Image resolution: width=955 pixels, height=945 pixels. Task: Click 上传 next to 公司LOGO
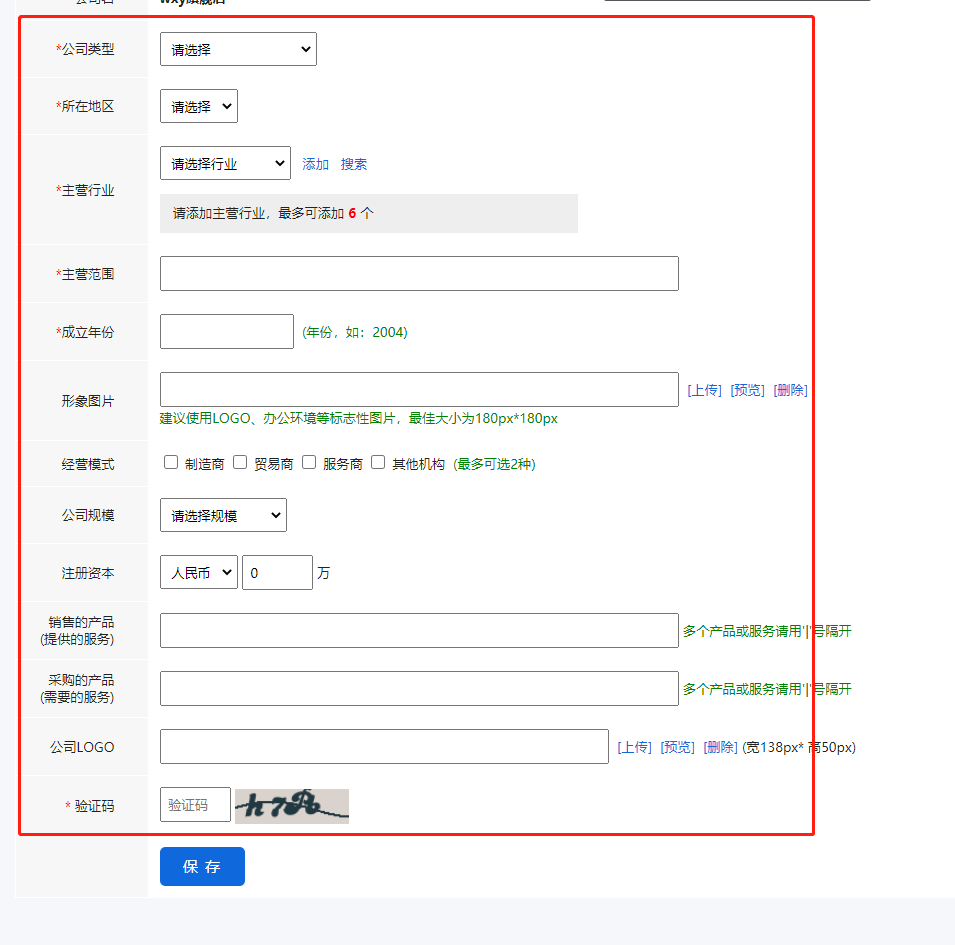point(634,747)
